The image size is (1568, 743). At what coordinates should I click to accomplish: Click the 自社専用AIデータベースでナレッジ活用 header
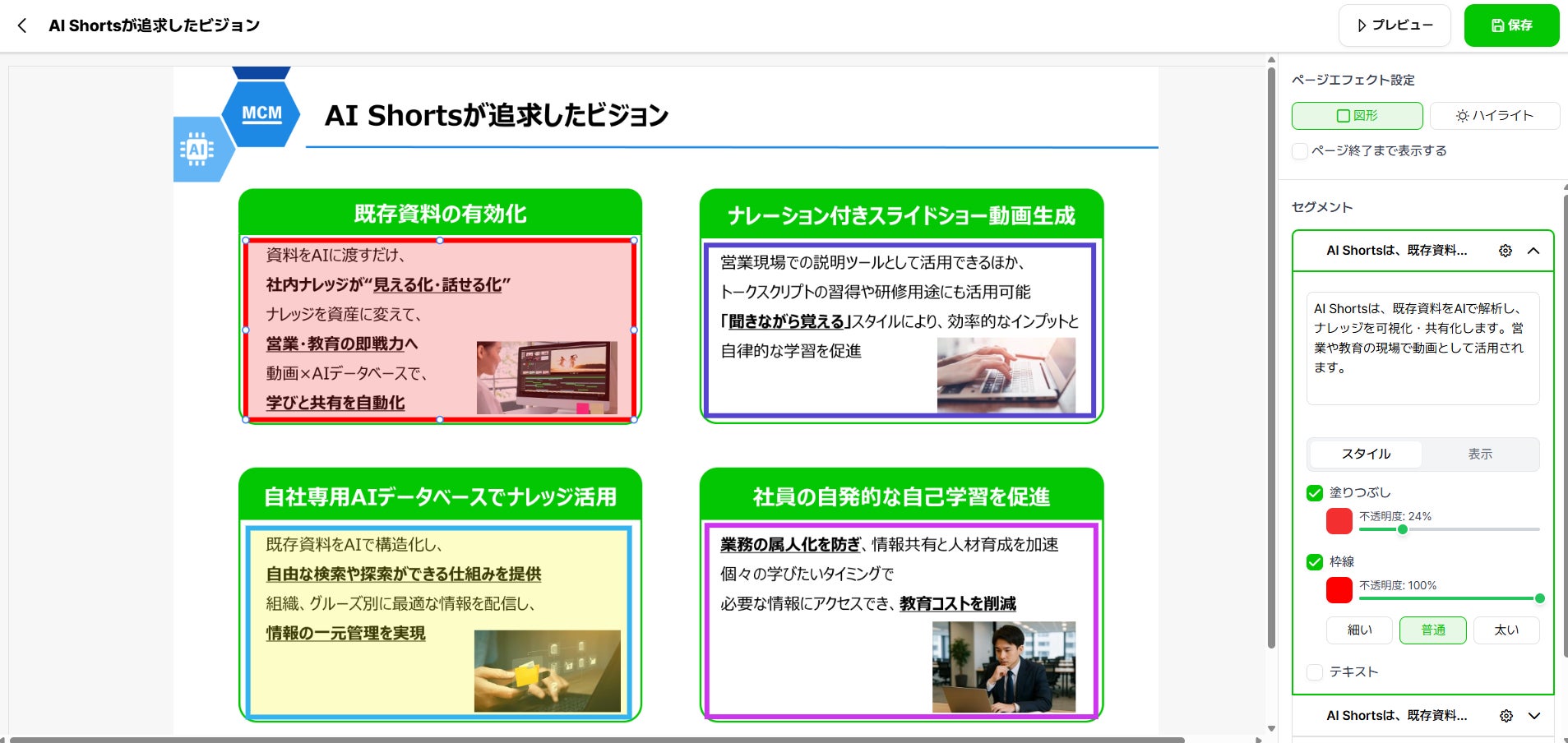pyautogui.click(x=440, y=495)
